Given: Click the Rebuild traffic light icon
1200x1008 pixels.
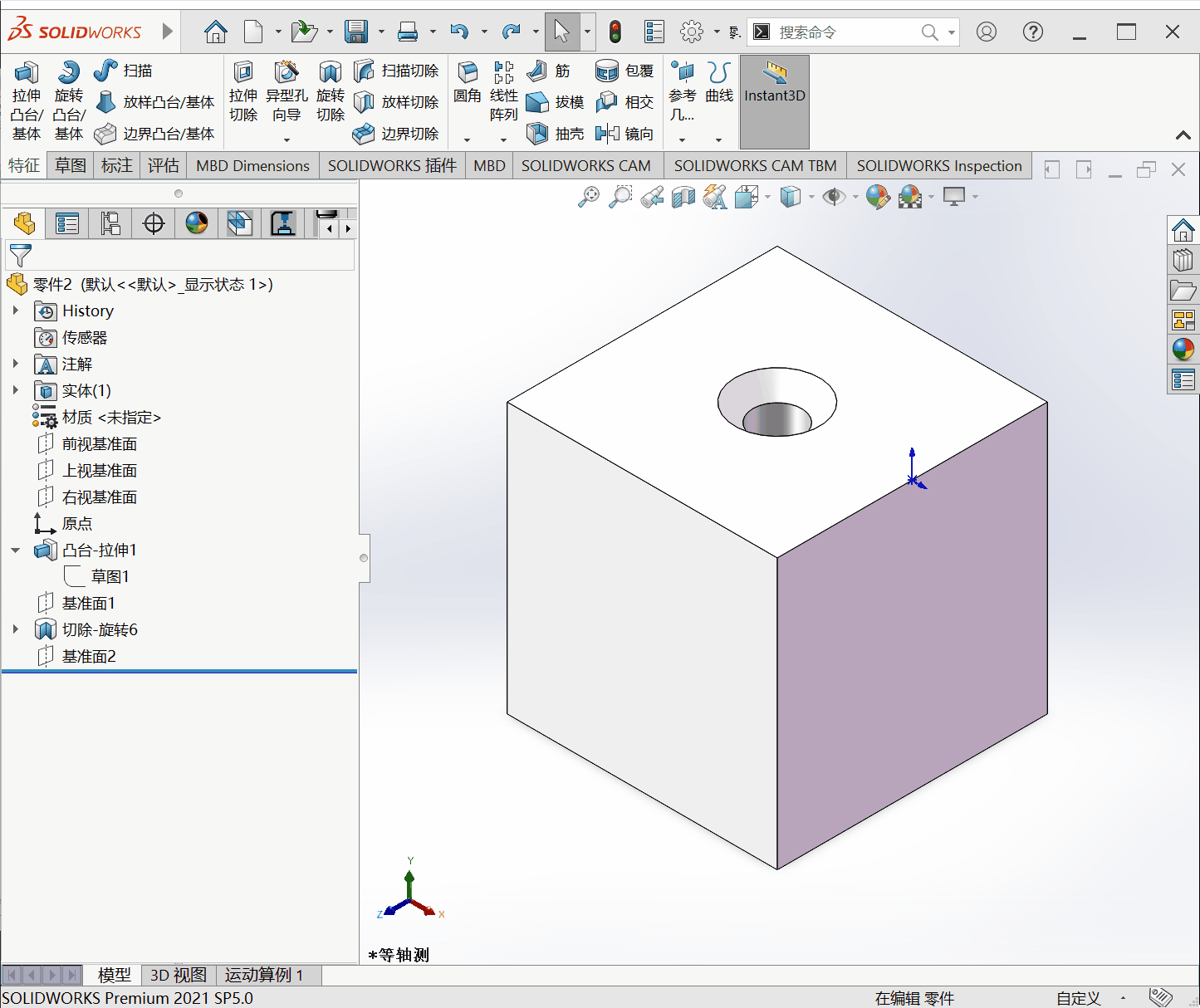Looking at the screenshot, I should pyautogui.click(x=615, y=32).
